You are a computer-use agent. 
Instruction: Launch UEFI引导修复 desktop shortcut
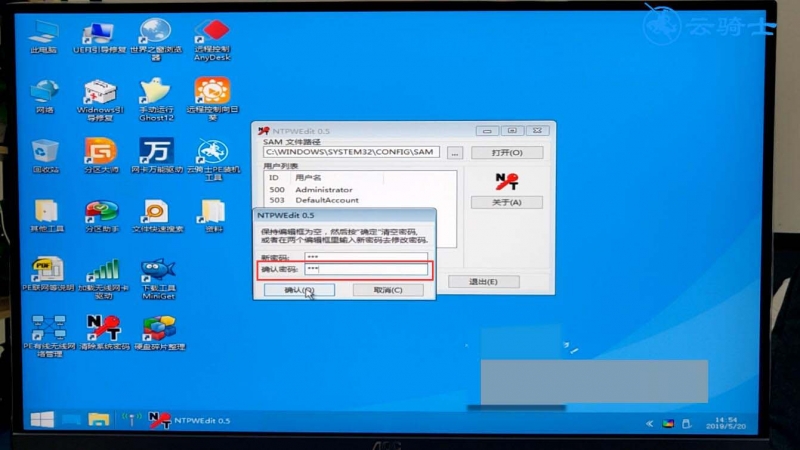pos(99,37)
